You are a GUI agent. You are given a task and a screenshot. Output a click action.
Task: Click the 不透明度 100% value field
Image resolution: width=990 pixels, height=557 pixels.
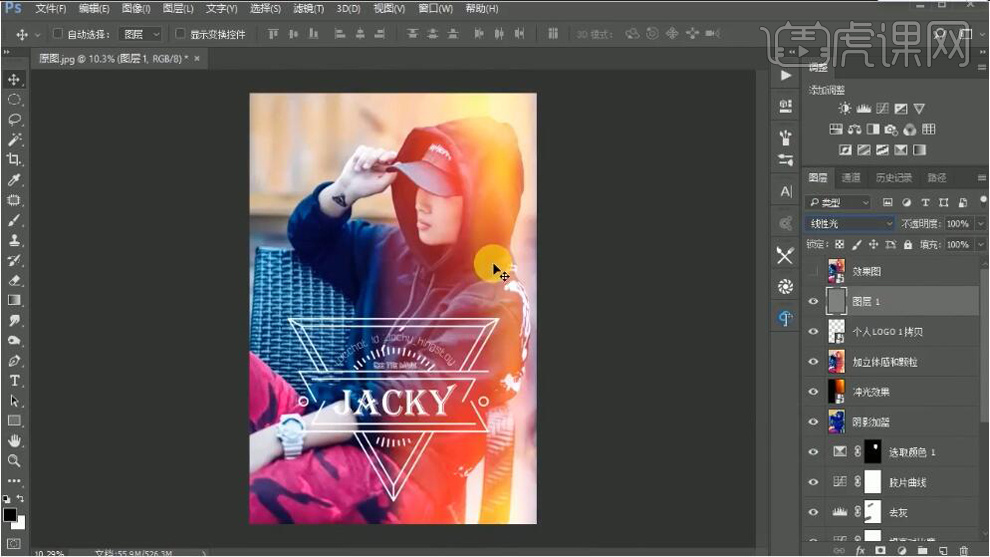click(x=959, y=224)
